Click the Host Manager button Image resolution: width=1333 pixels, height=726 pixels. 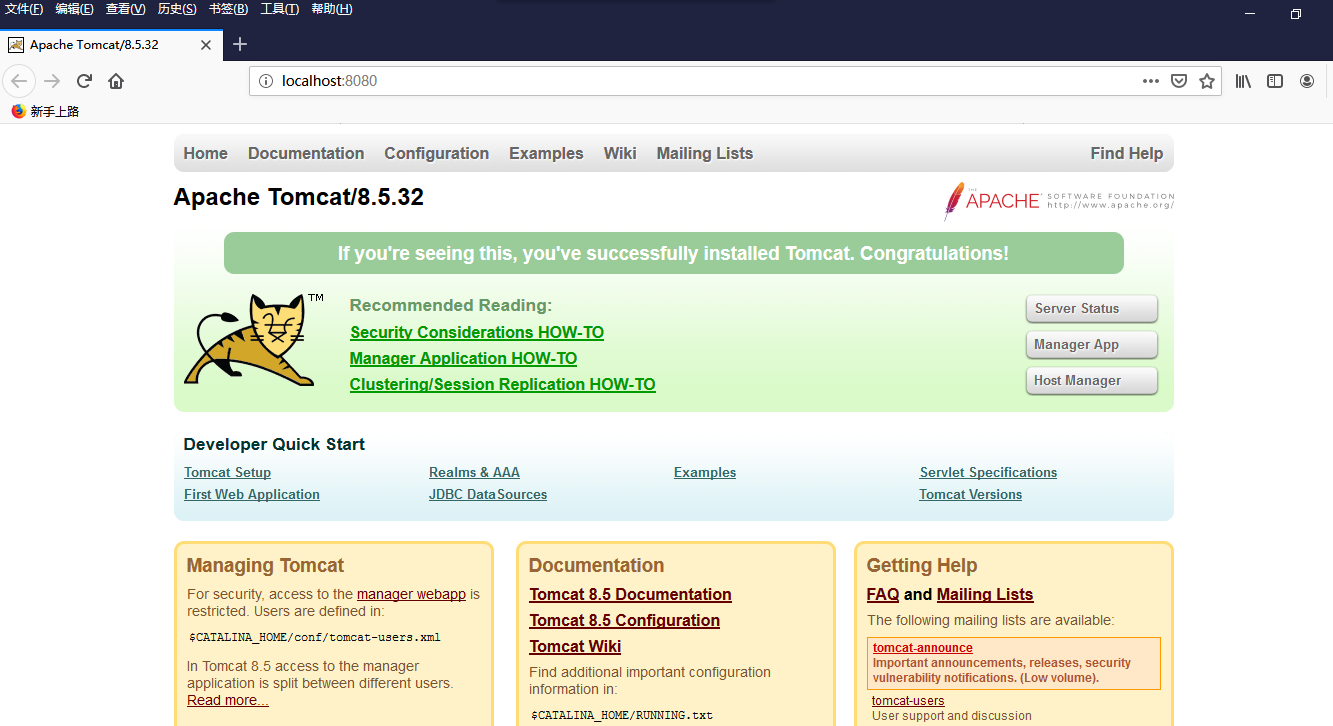[1092, 381]
